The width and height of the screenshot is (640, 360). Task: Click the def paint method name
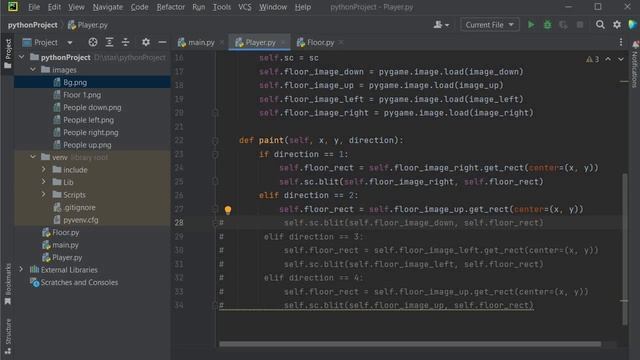click(x=271, y=140)
